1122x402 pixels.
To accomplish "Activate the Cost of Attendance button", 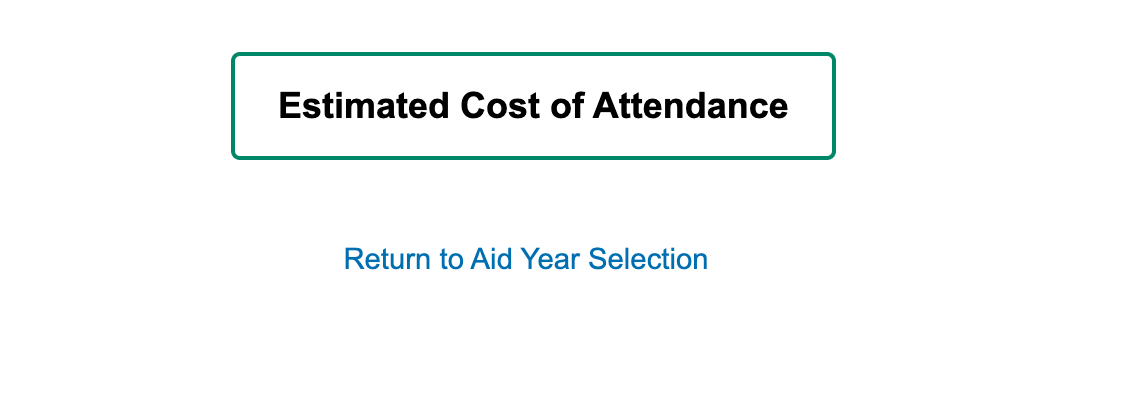I will 533,106.
